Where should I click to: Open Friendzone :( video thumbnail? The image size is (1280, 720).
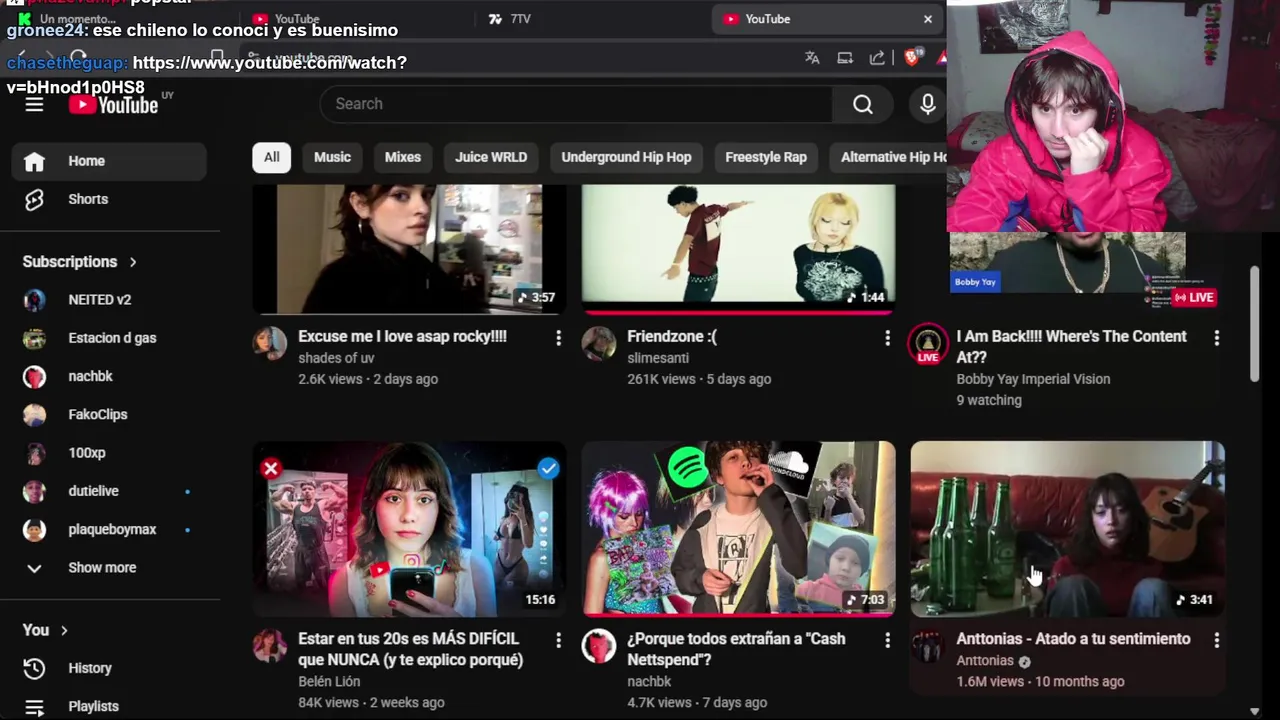click(x=738, y=249)
